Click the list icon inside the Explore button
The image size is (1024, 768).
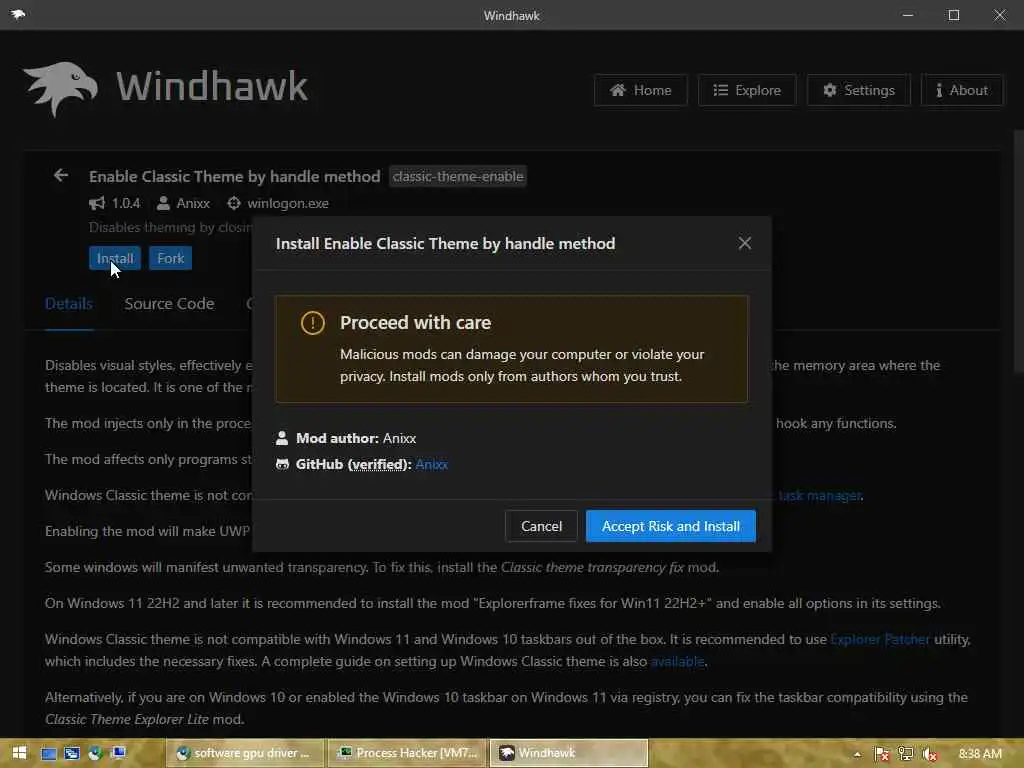point(720,90)
